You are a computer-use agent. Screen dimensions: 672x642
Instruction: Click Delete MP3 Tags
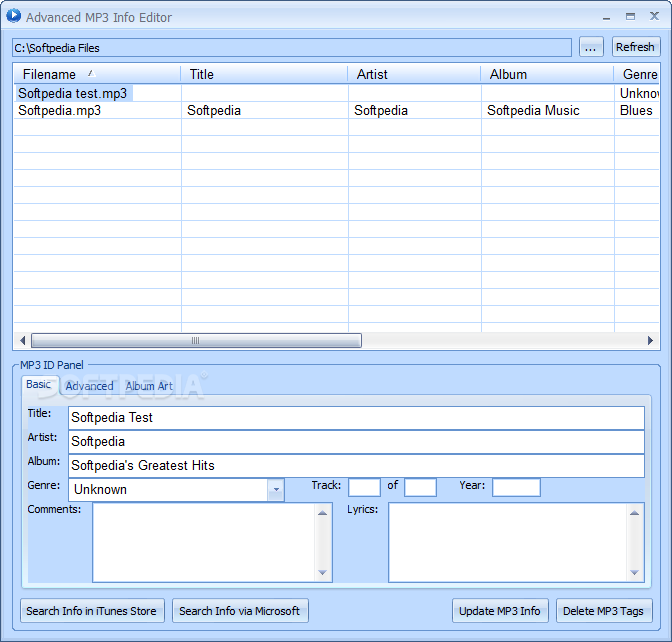[604, 611]
